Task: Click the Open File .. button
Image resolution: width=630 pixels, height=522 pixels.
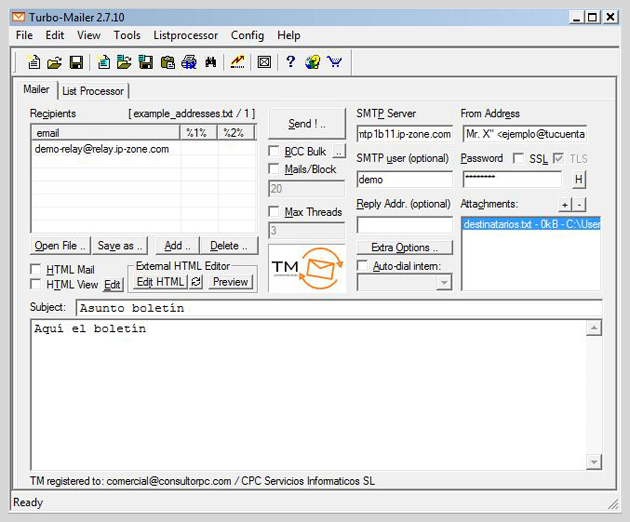Action: pyautogui.click(x=60, y=246)
